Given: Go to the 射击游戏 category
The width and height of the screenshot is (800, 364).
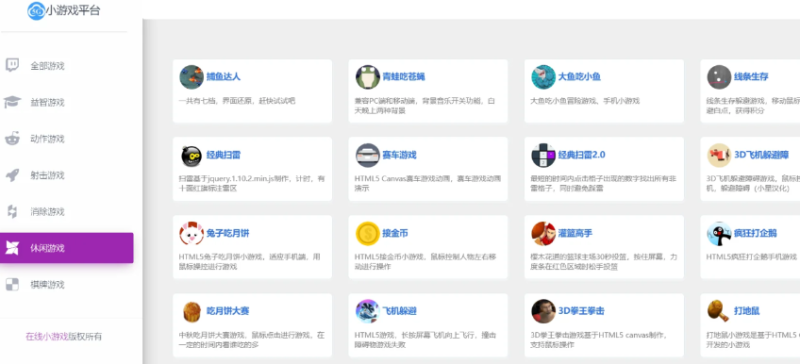Looking at the screenshot, I should [47, 176].
